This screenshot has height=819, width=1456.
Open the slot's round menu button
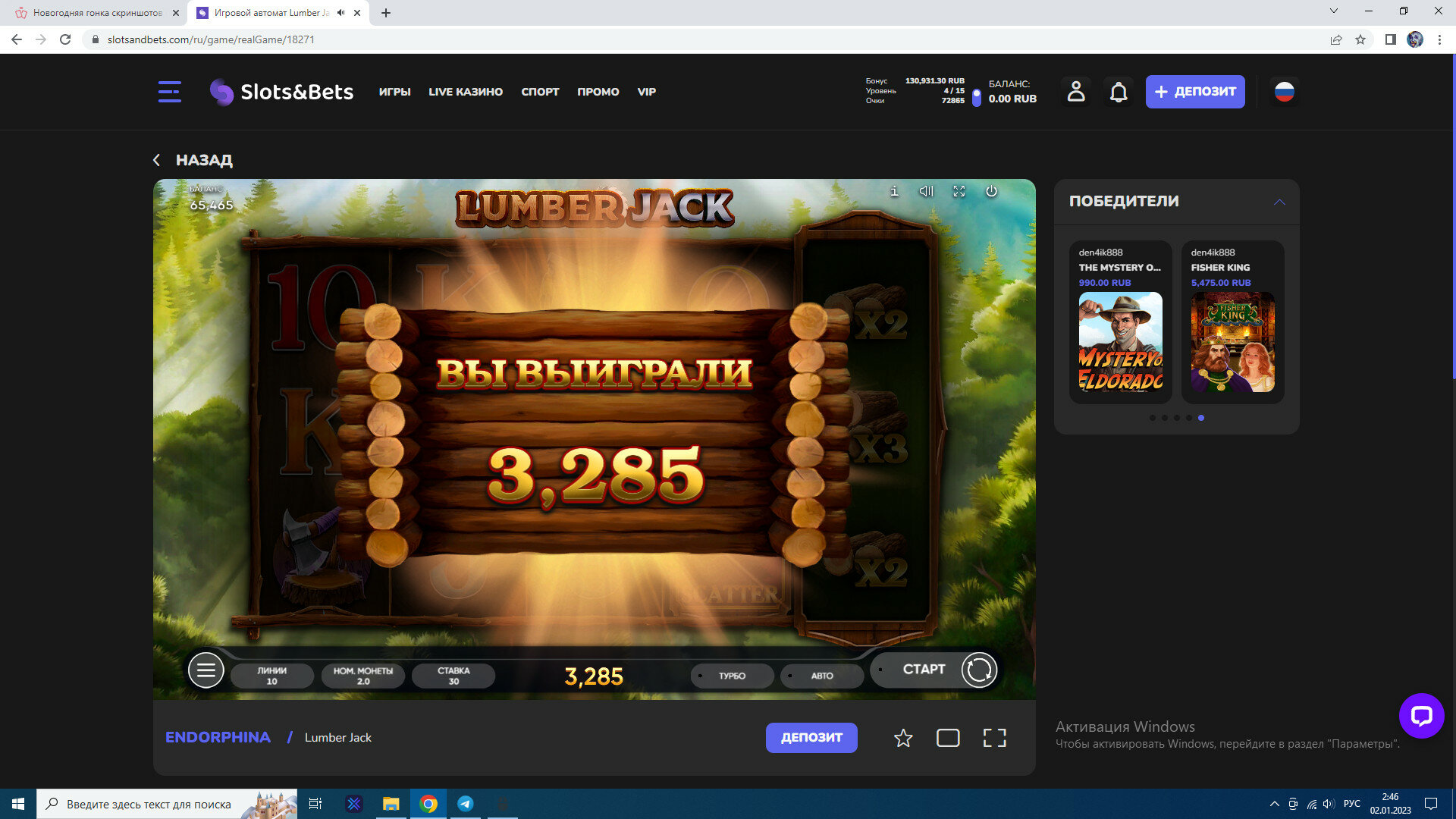click(x=206, y=670)
